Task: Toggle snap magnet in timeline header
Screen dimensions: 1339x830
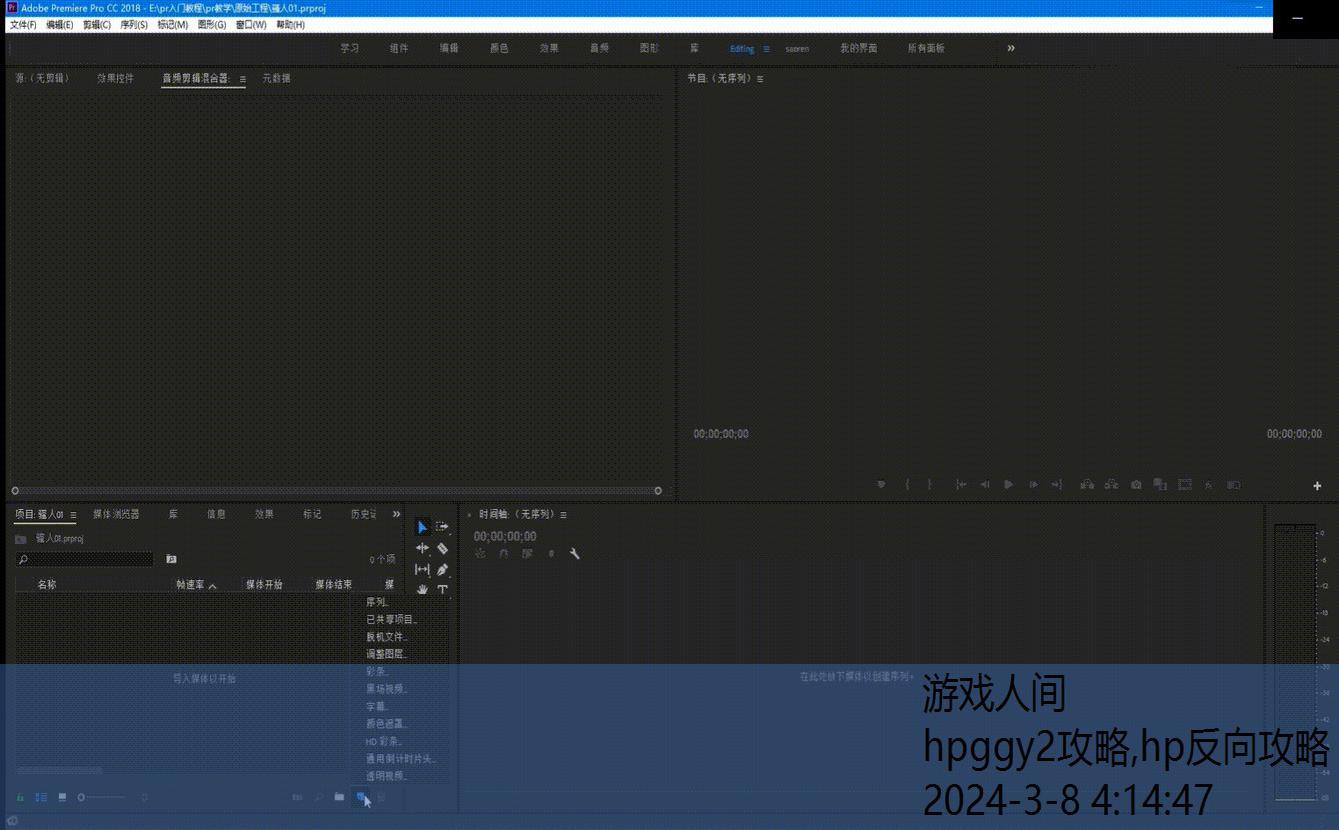Action: [503, 553]
